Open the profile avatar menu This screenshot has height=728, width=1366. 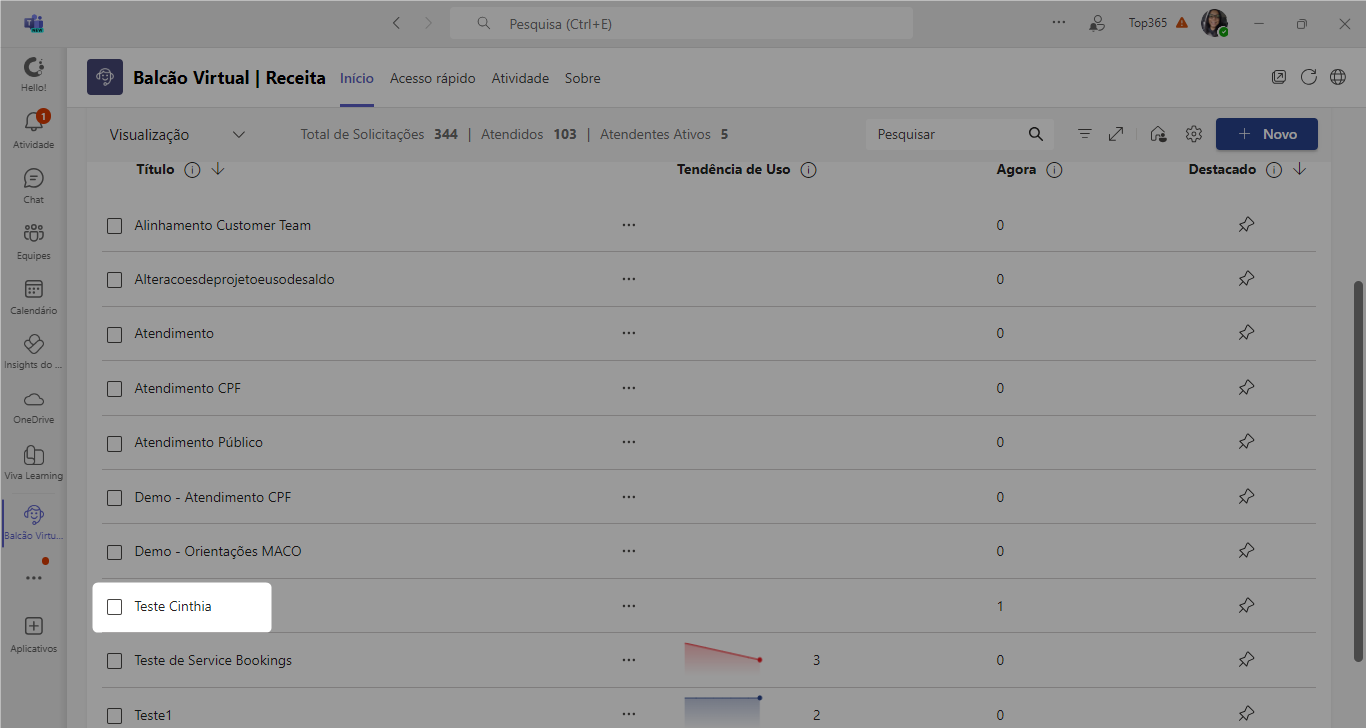[x=1214, y=22]
